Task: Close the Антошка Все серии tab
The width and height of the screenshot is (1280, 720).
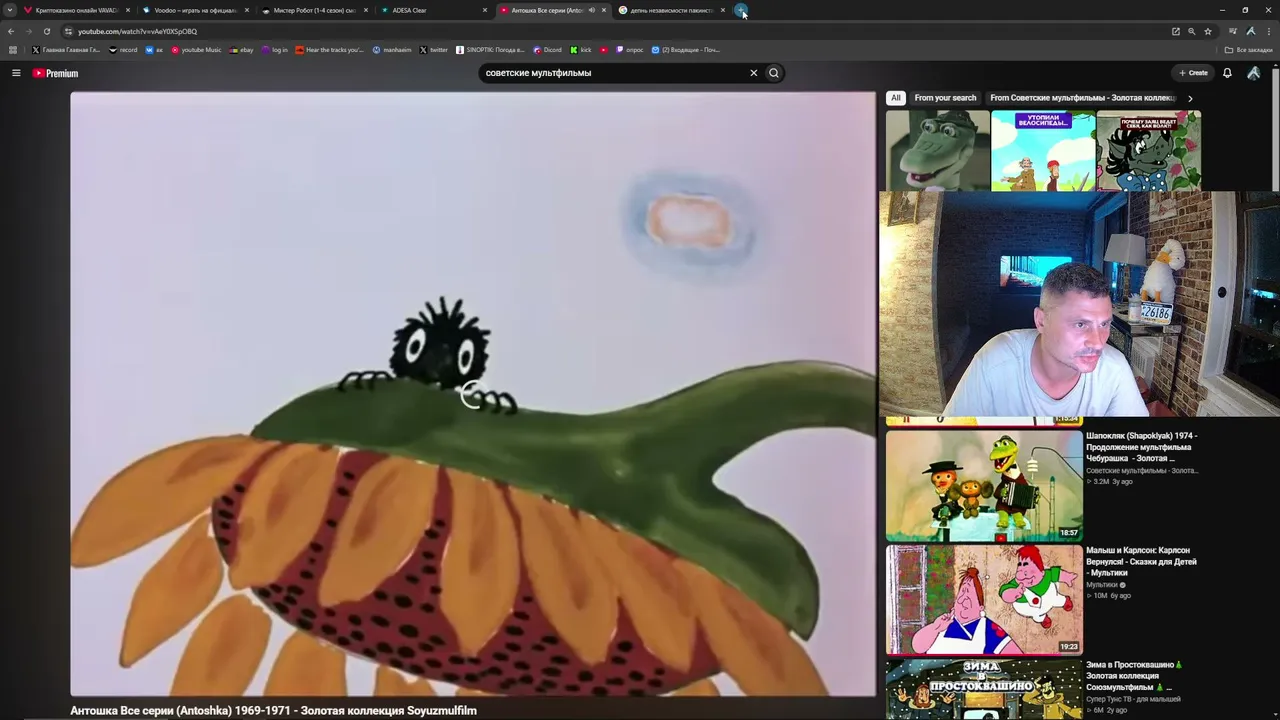Action: click(x=604, y=10)
